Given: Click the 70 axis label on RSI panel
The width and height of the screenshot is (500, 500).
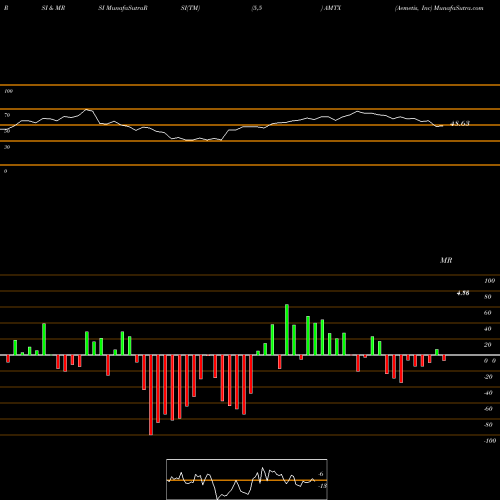Looking at the screenshot, I should click(7, 115).
